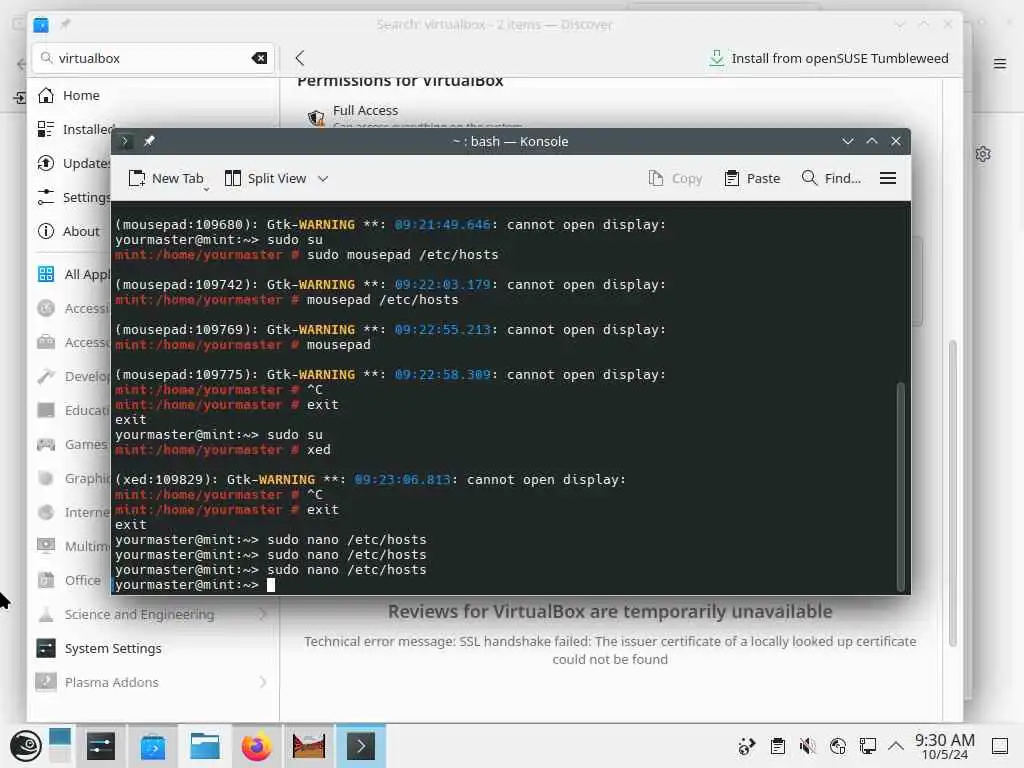Click the Discover page scrollbar
The width and height of the screenshot is (1024, 768).
coord(953,493)
